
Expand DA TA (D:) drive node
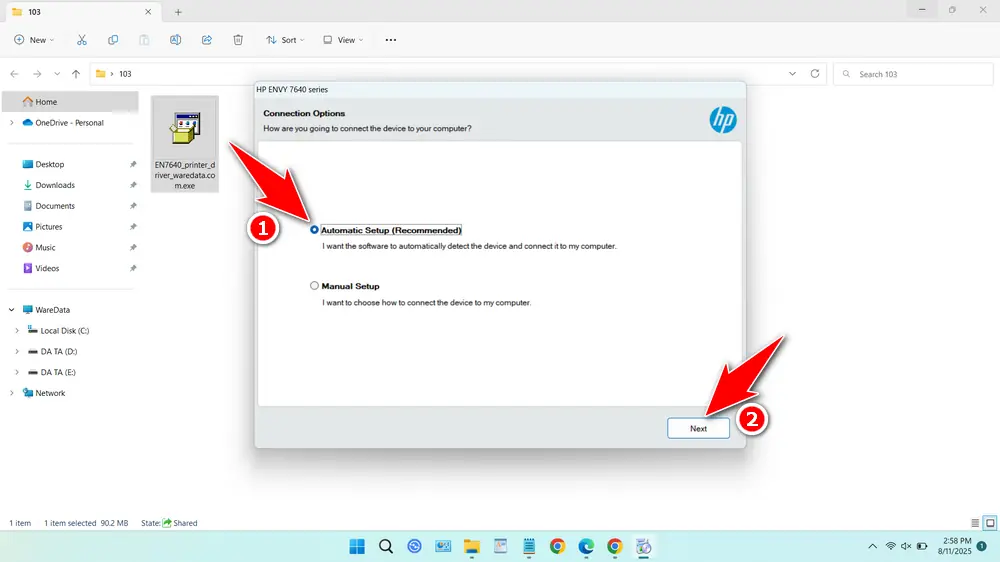point(17,351)
